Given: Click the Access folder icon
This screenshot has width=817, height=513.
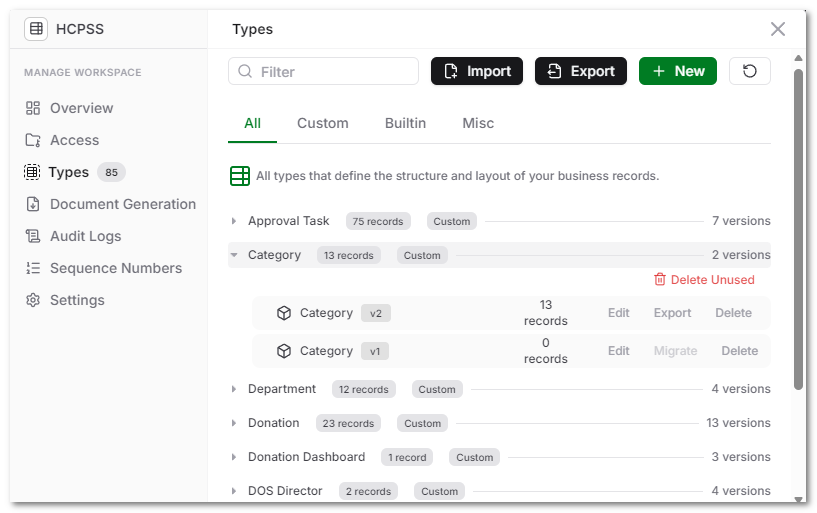Looking at the screenshot, I should [x=33, y=140].
